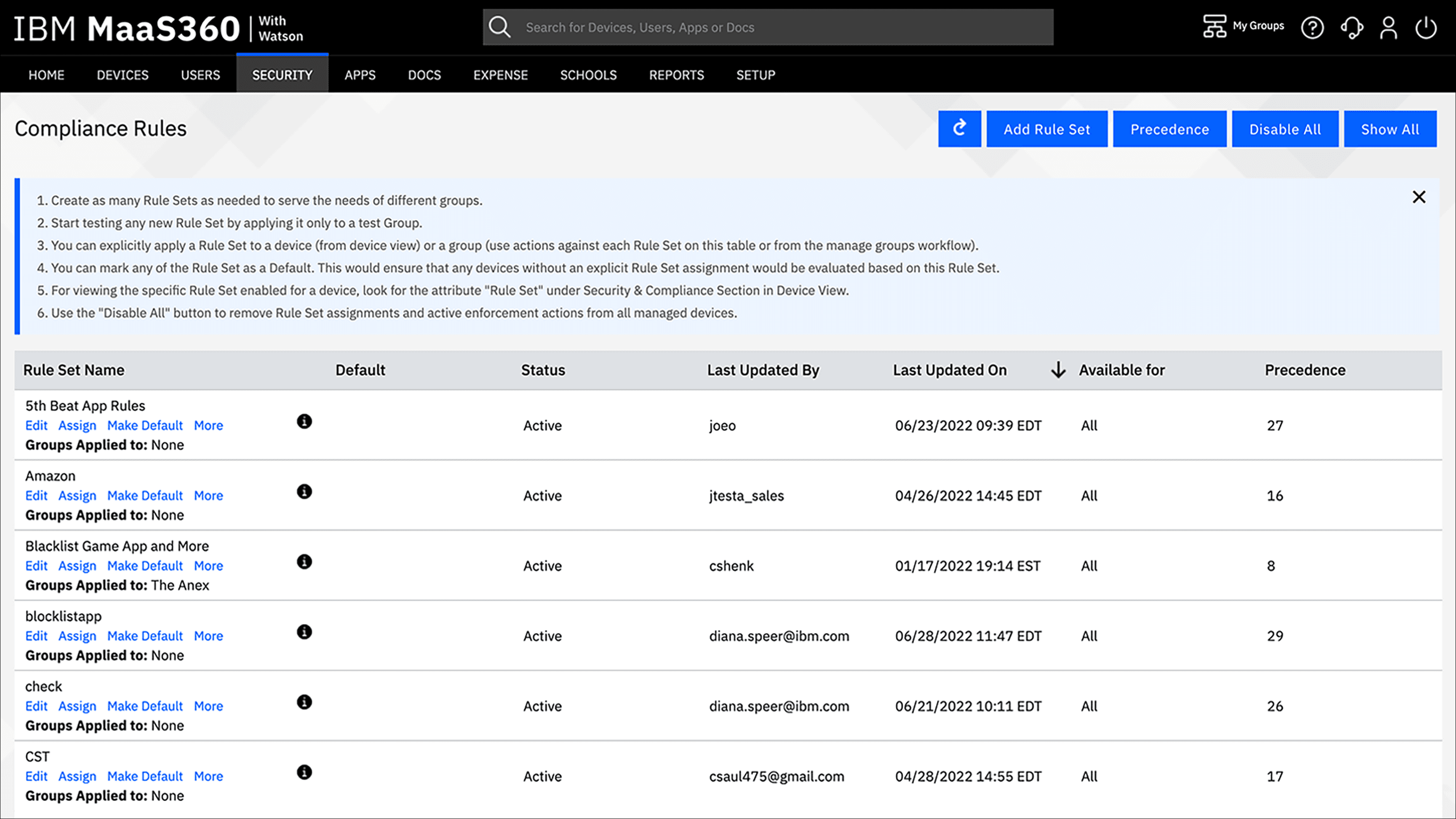
Task: Click info icon for 5th Beat App Rules
Action: (304, 421)
